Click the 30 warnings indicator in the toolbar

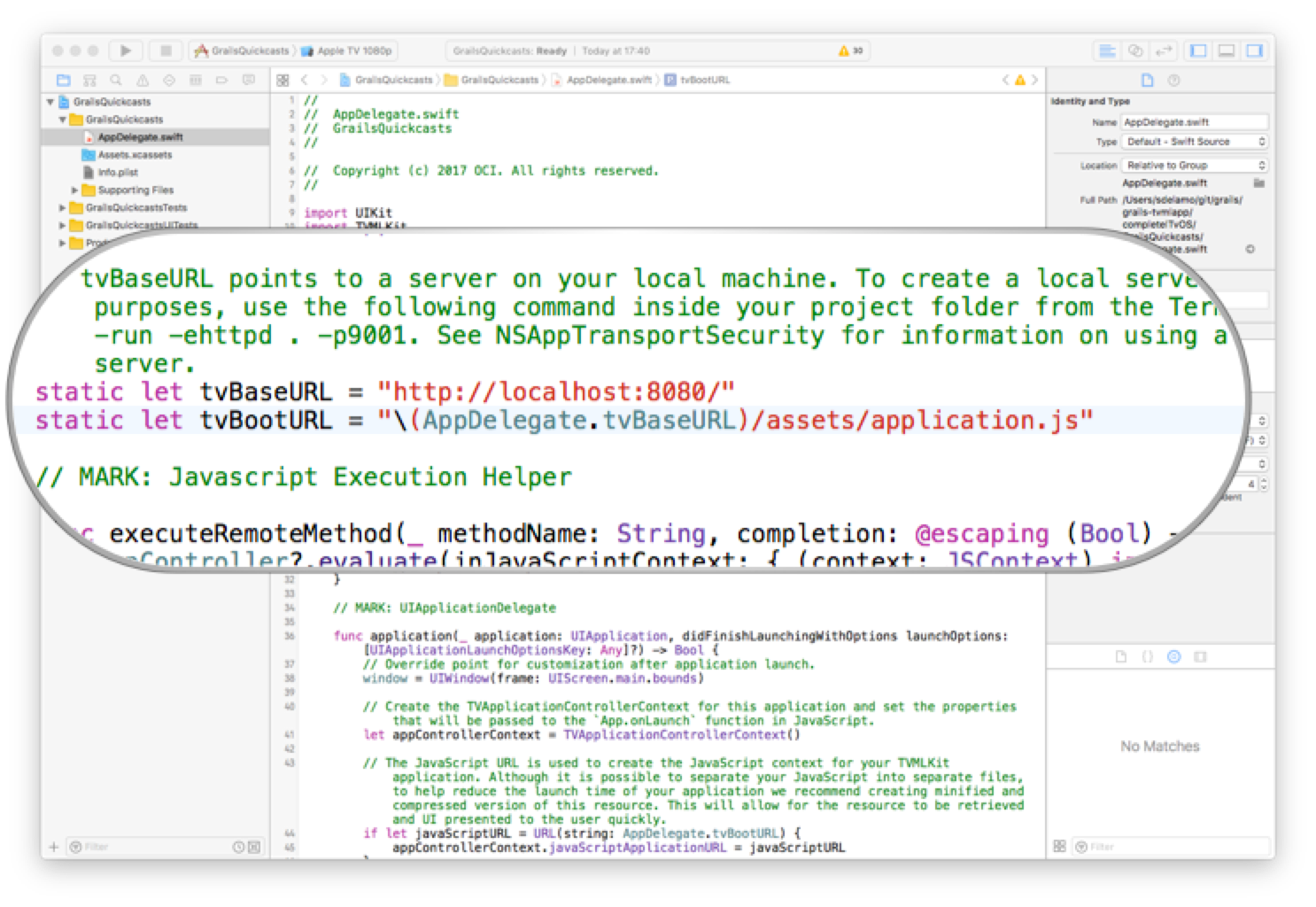click(849, 50)
